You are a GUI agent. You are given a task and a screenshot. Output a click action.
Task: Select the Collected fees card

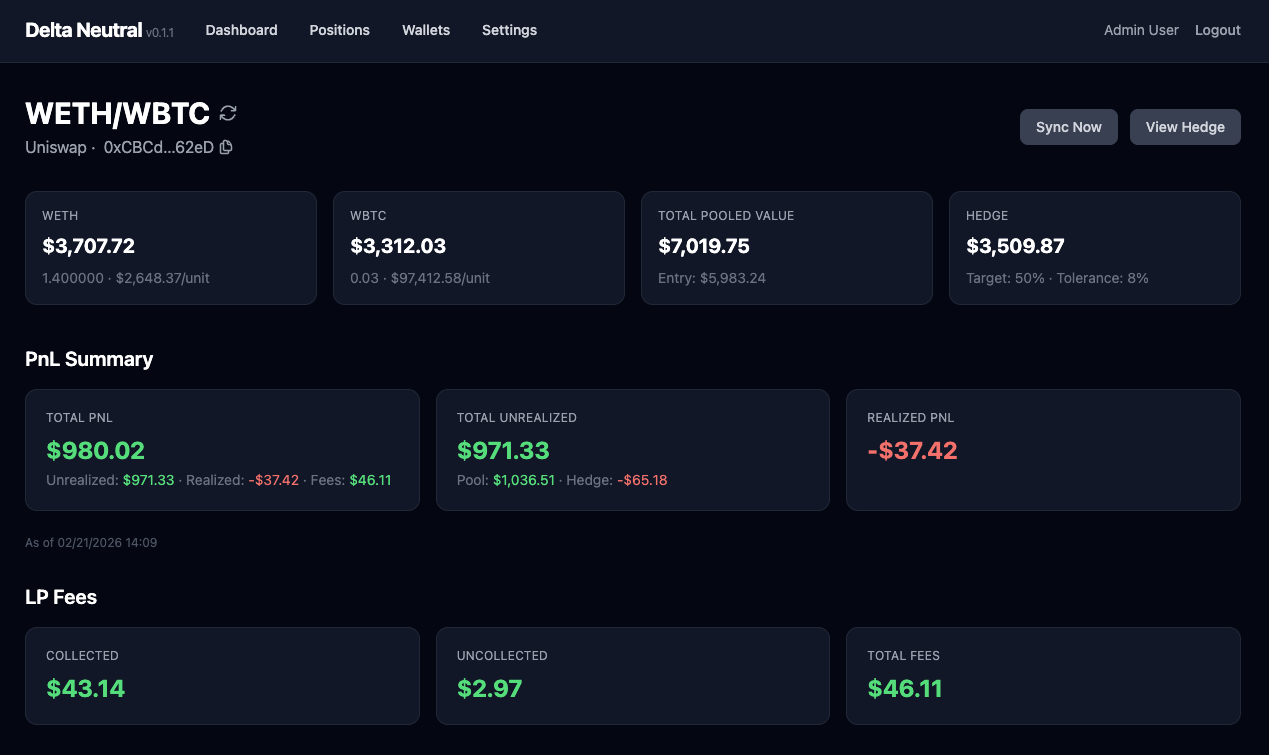222,676
